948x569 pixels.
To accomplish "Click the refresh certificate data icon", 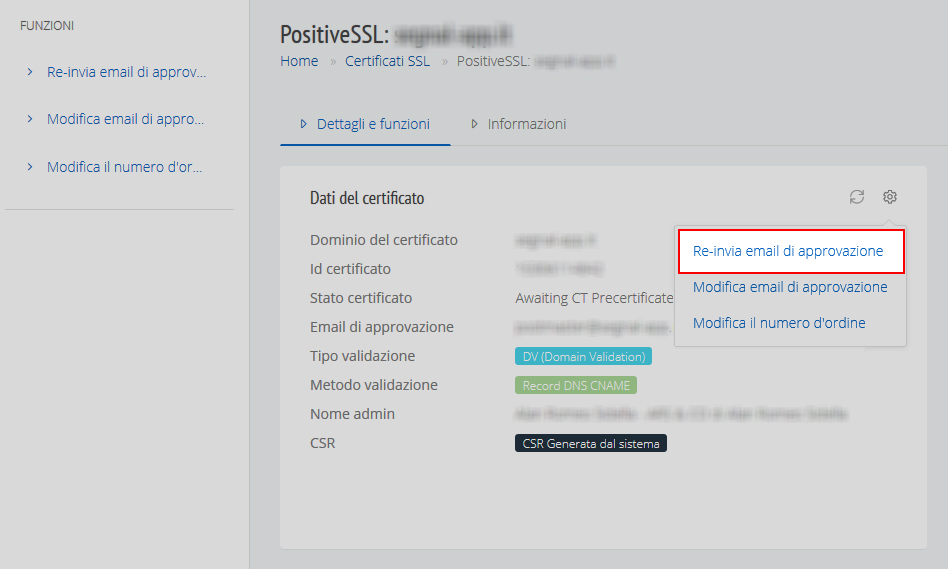I will point(857,197).
